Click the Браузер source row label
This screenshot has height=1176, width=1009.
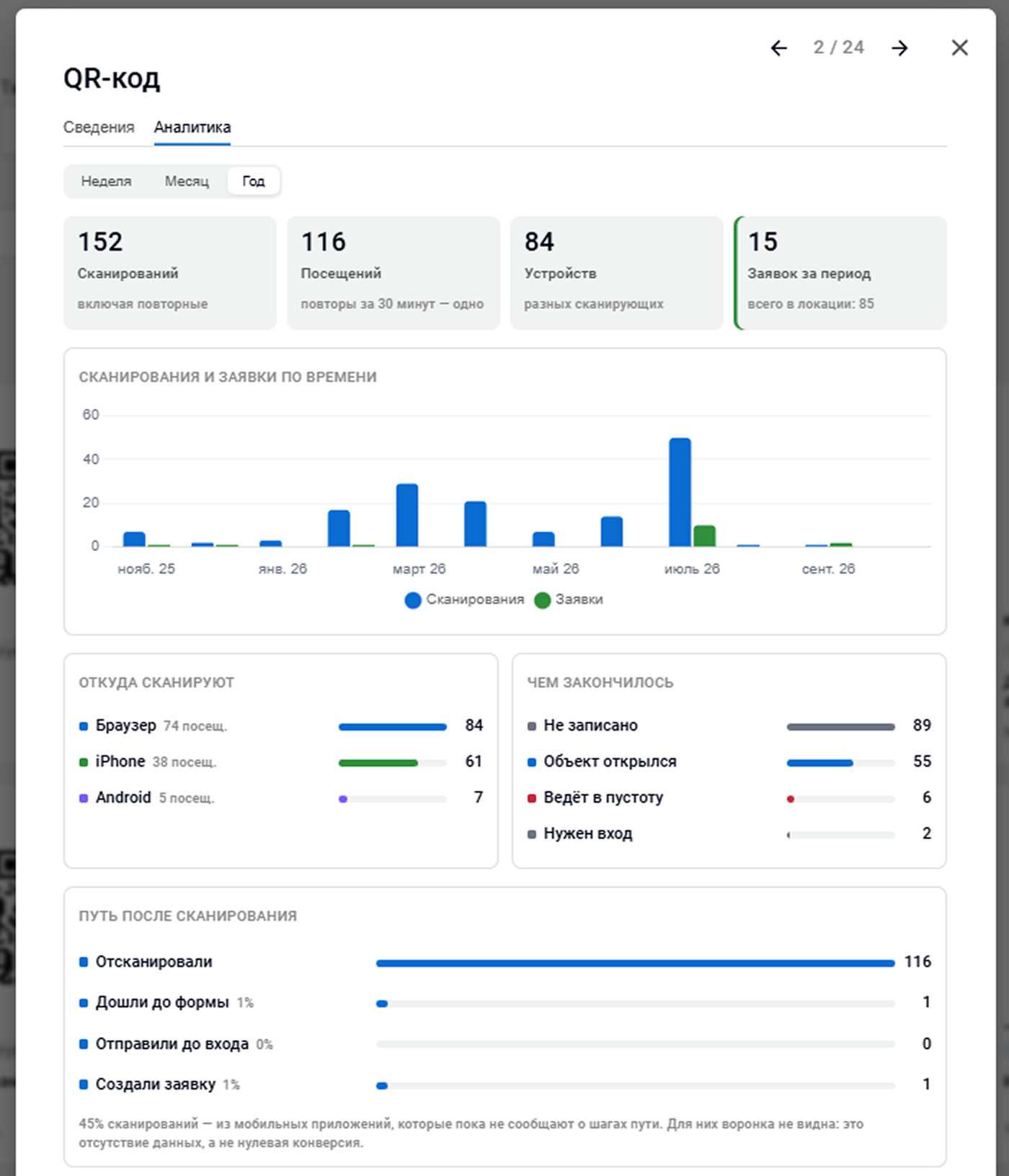pos(126,726)
